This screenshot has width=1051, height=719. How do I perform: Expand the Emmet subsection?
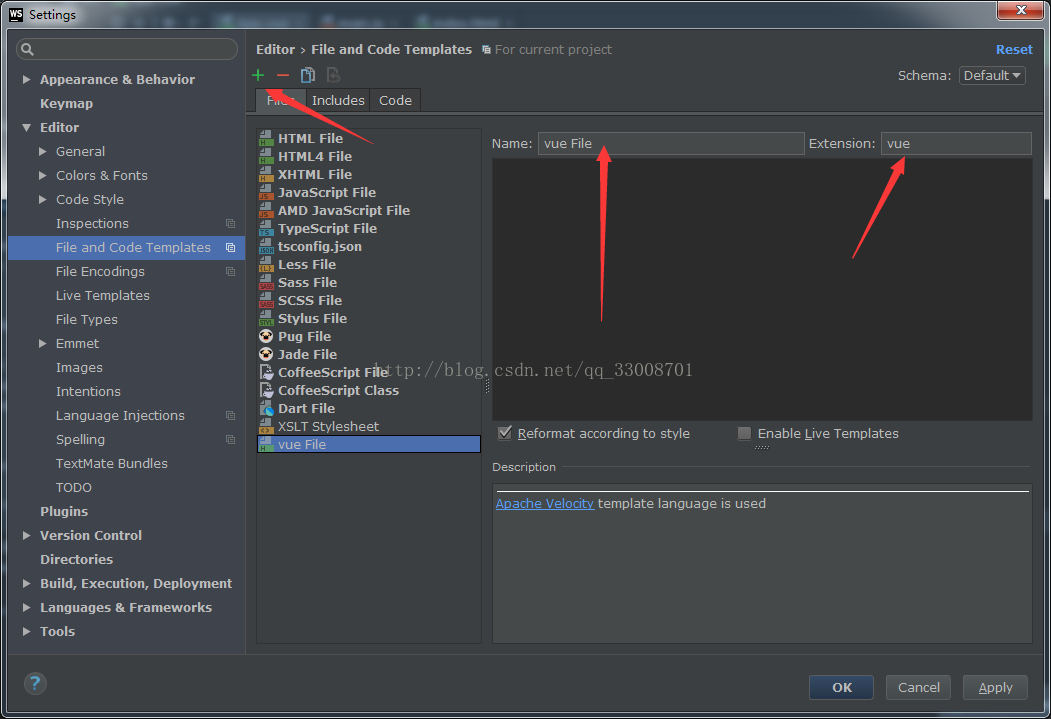(42, 344)
